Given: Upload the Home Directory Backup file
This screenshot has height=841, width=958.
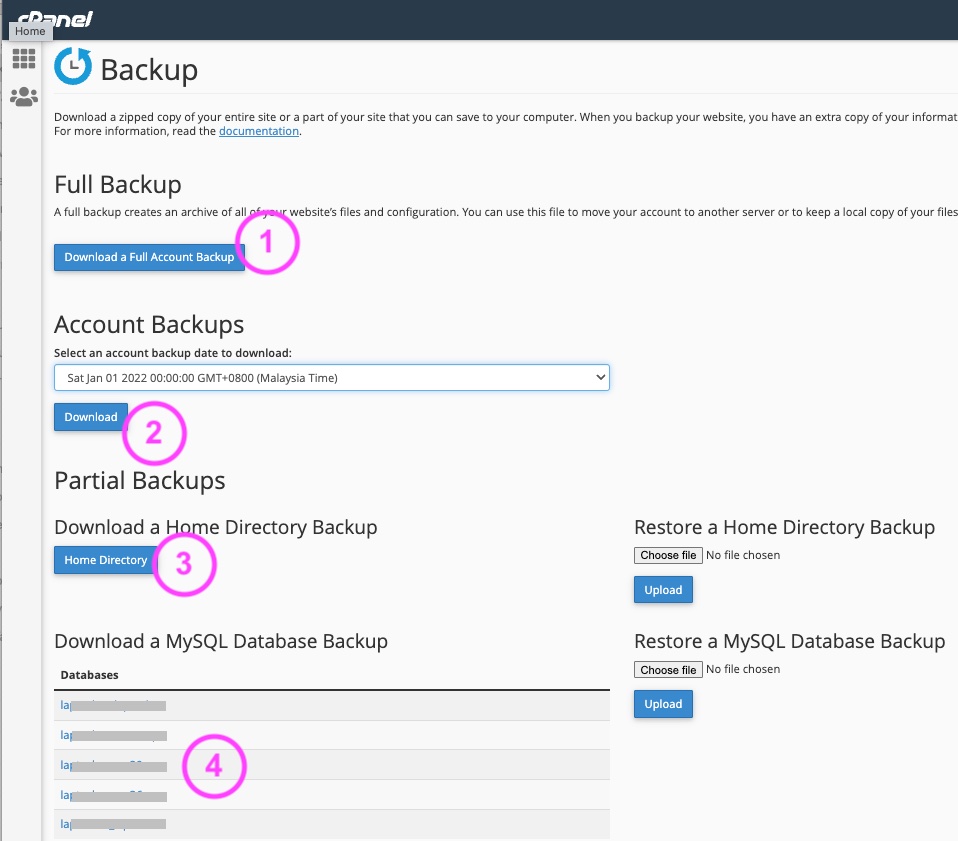Looking at the screenshot, I should [x=662, y=590].
